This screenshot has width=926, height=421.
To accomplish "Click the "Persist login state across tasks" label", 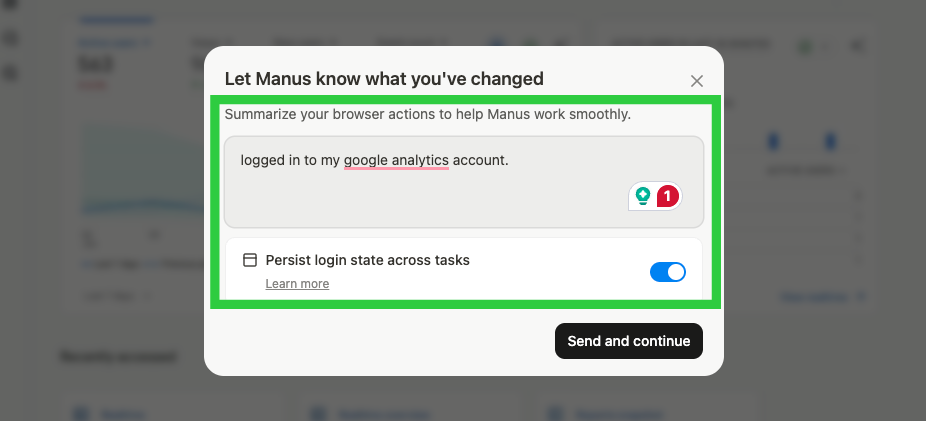I will [367, 260].
